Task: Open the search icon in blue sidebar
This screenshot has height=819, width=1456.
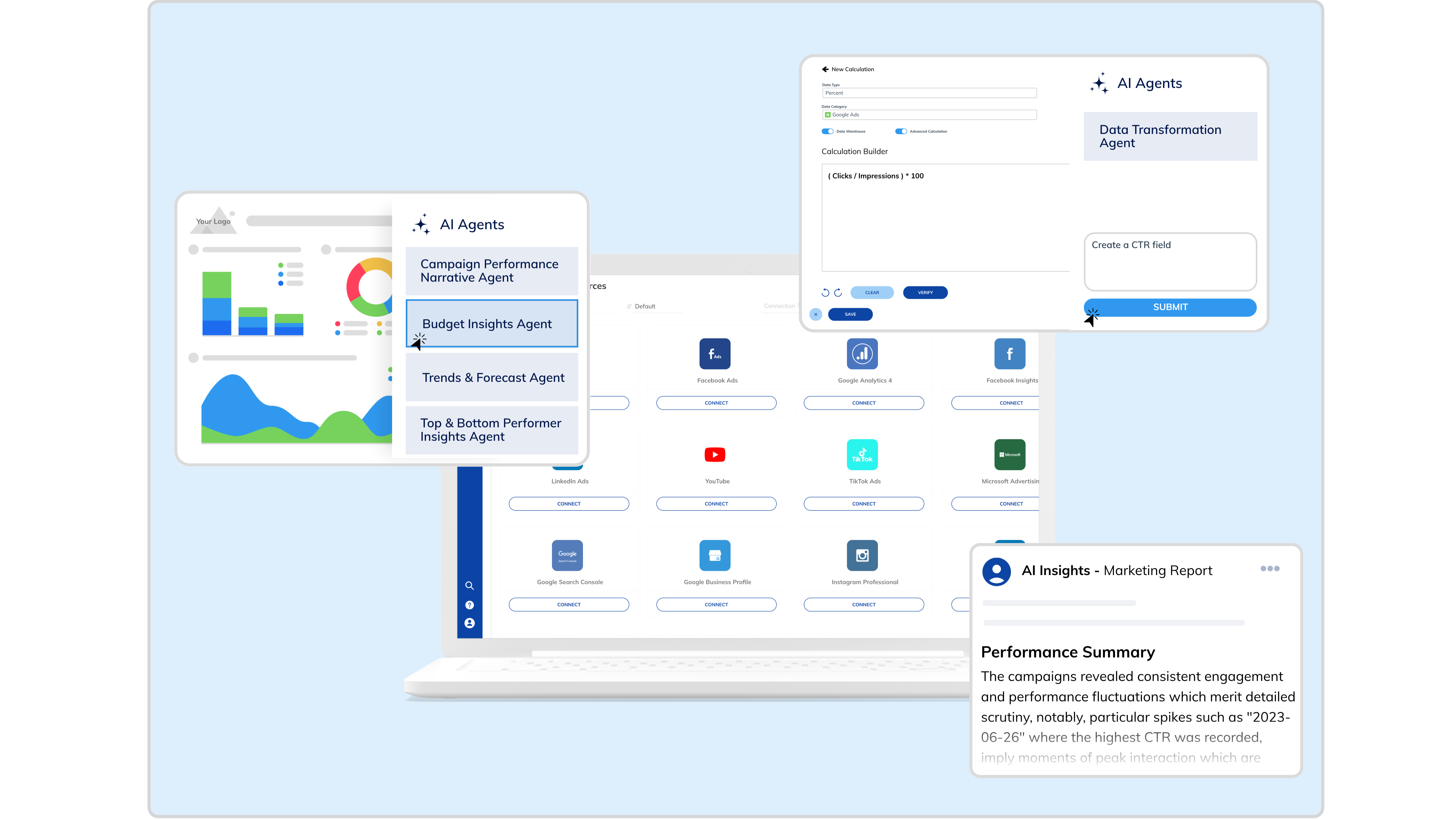Action: [x=469, y=586]
